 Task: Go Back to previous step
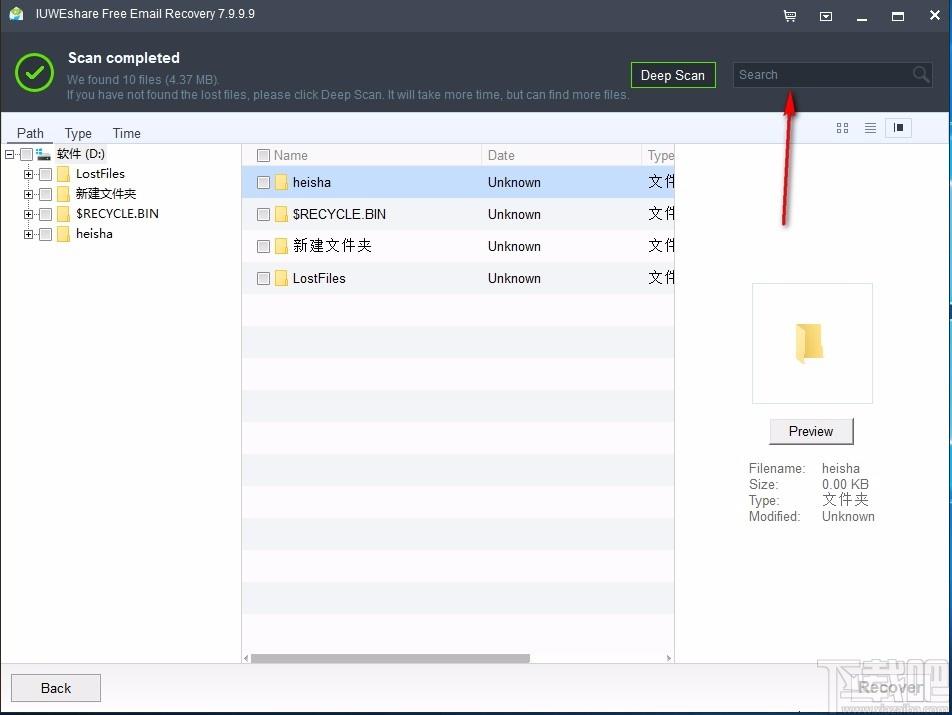[x=56, y=688]
